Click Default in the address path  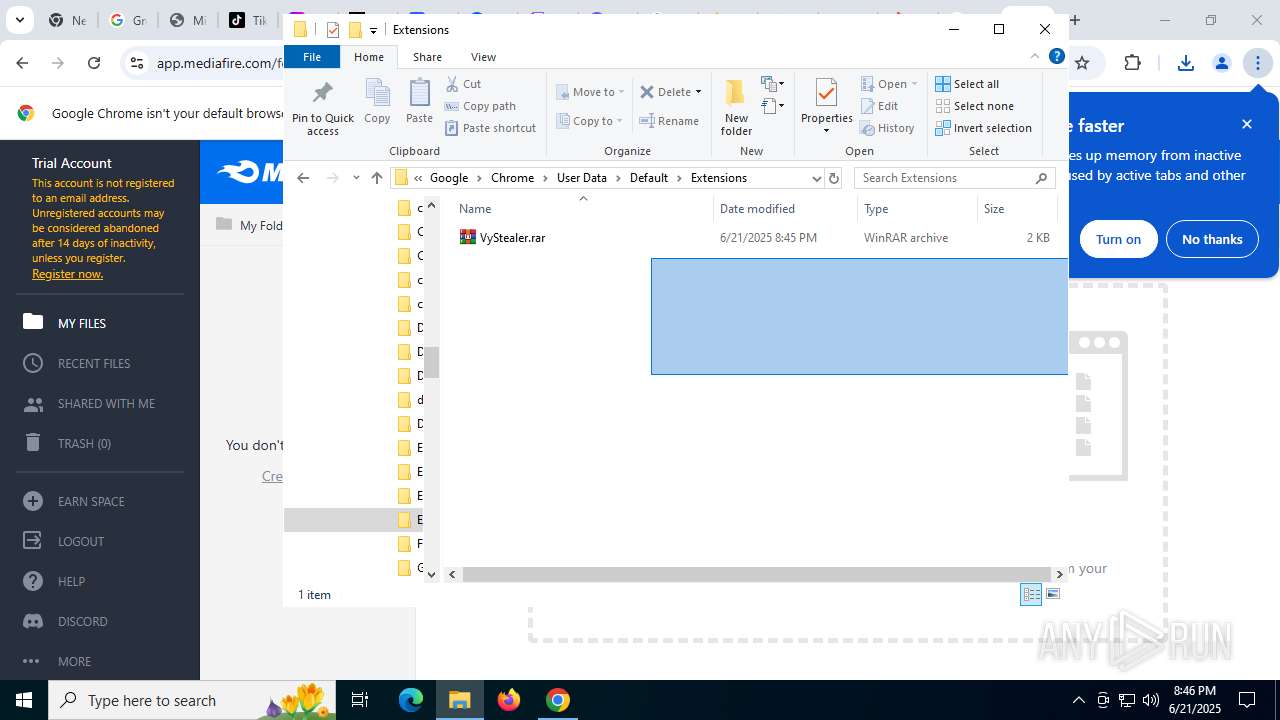pos(649,178)
